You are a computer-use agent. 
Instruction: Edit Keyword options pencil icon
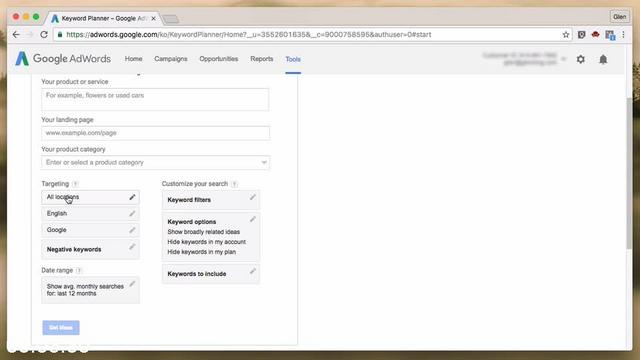[x=253, y=219]
